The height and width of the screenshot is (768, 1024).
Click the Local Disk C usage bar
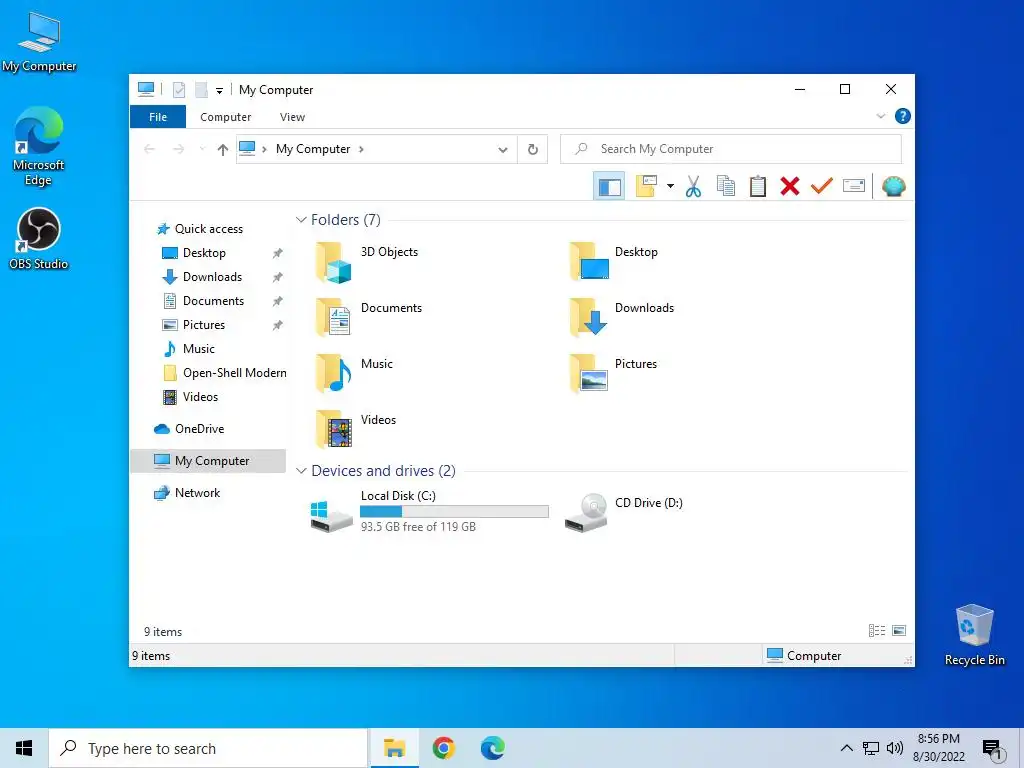(454, 512)
